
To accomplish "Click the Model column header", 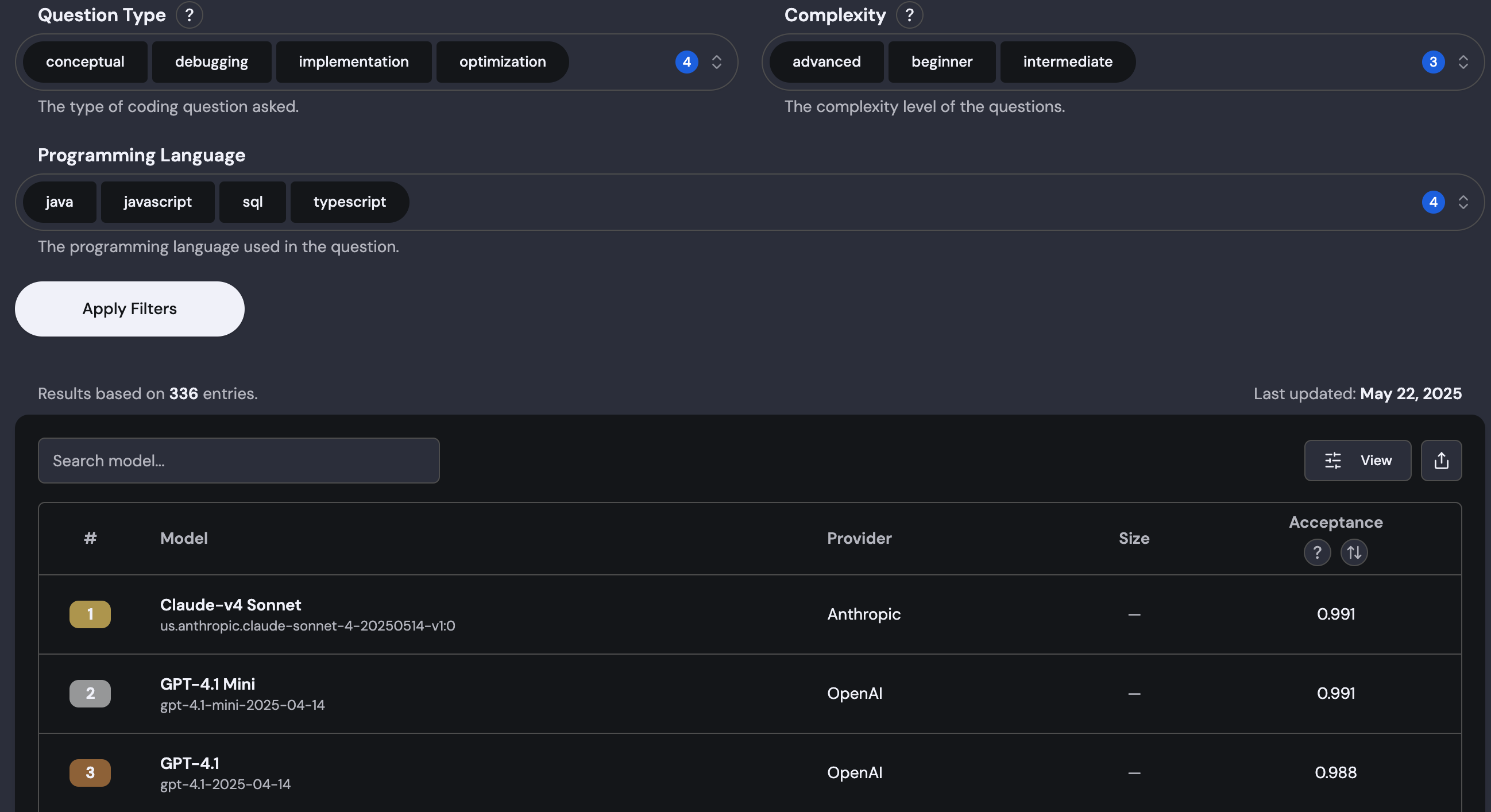I will [x=184, y=538].
